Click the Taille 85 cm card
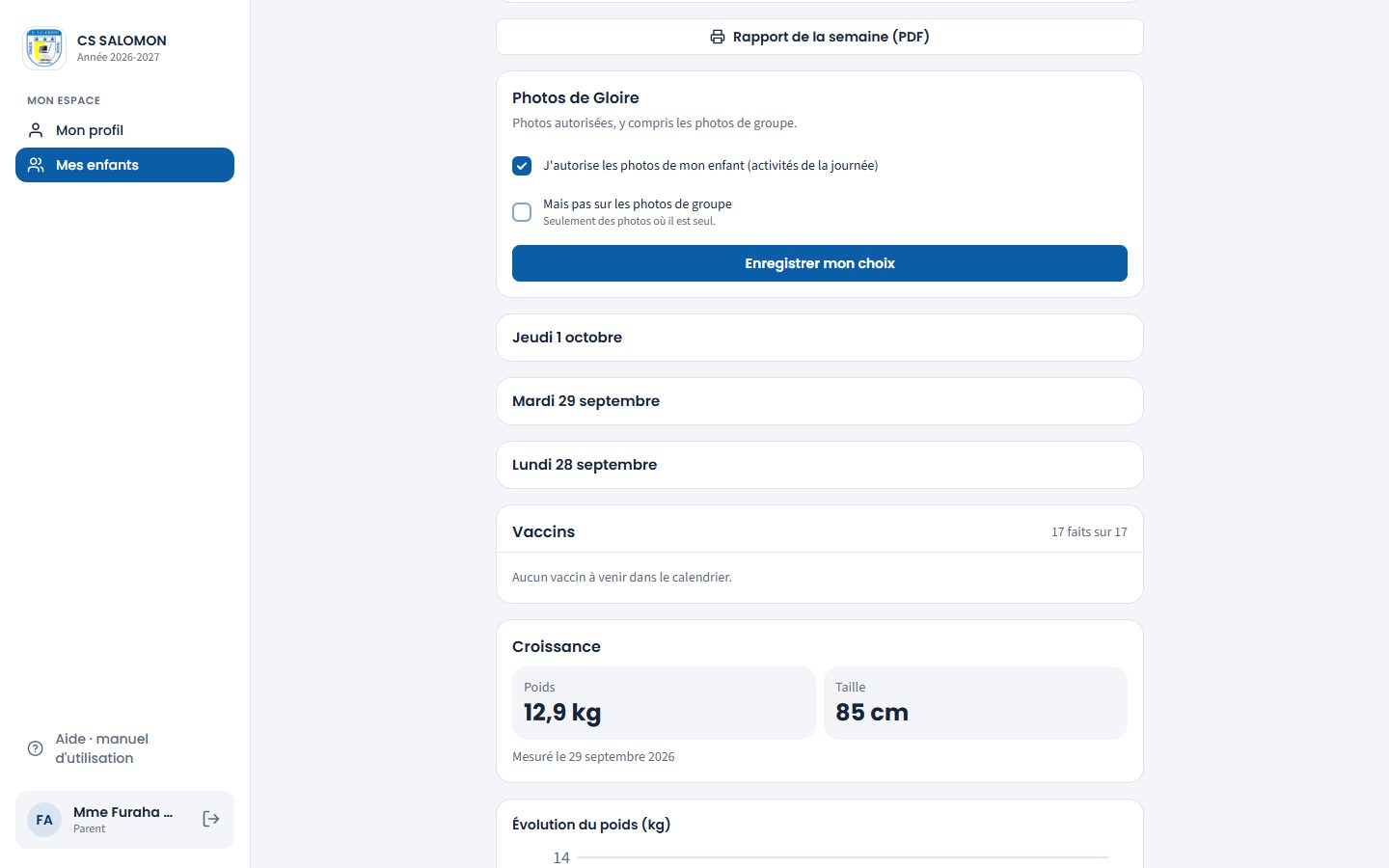The height and width of the screenshot is (868, 1389). click(975, 703)
